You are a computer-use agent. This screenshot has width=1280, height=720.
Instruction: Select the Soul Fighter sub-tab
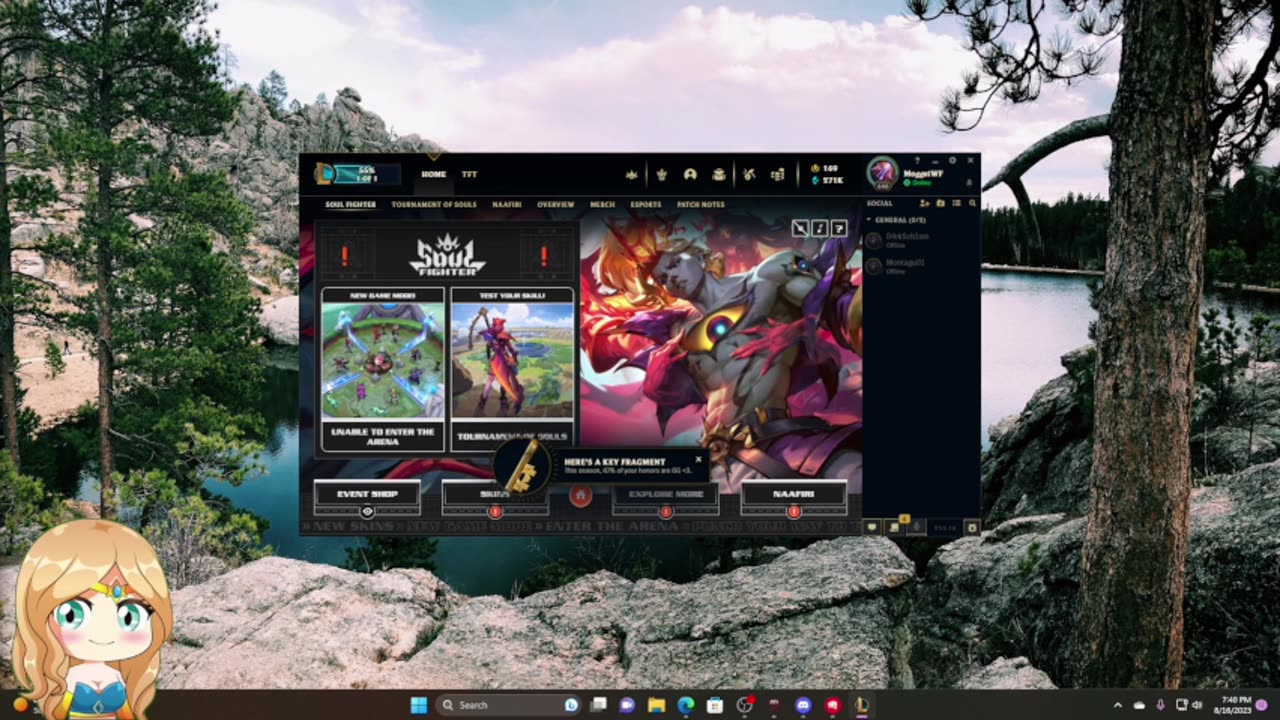tap(350, 204)
